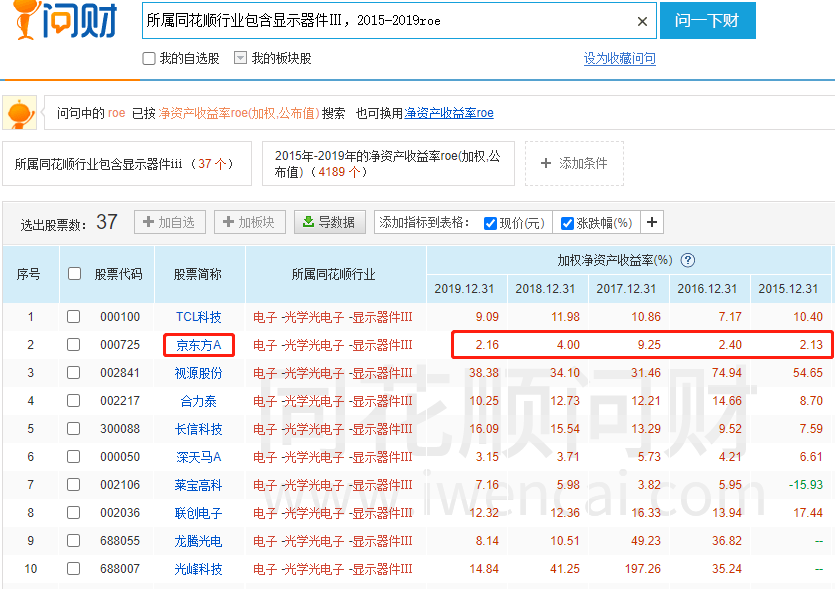Click the 添加条件 button
This screenshot has width=835, height=589.
pos(574,163)
